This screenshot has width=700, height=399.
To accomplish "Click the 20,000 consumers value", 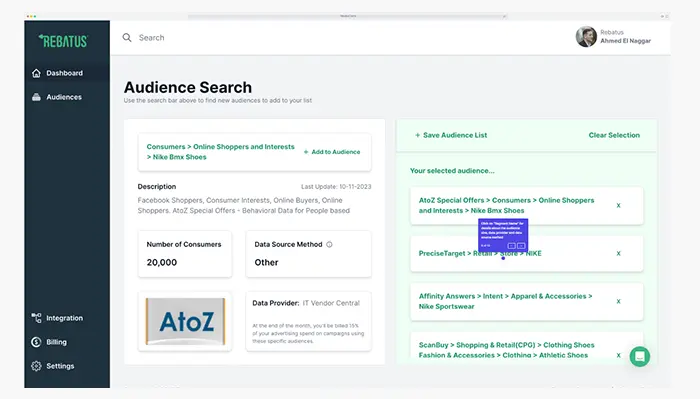I will (162, 262).
